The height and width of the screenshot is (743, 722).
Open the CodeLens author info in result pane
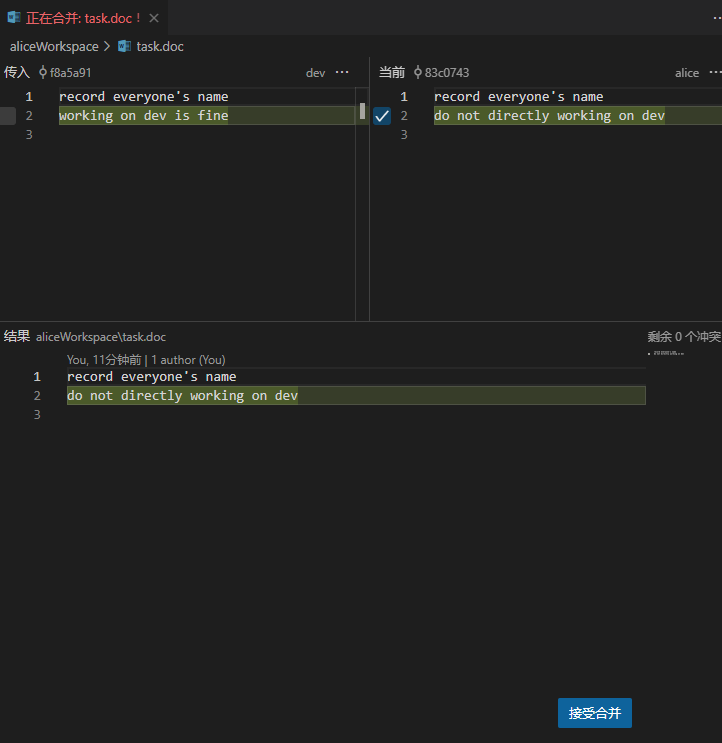pyautogui.click(x=146, y=359)
